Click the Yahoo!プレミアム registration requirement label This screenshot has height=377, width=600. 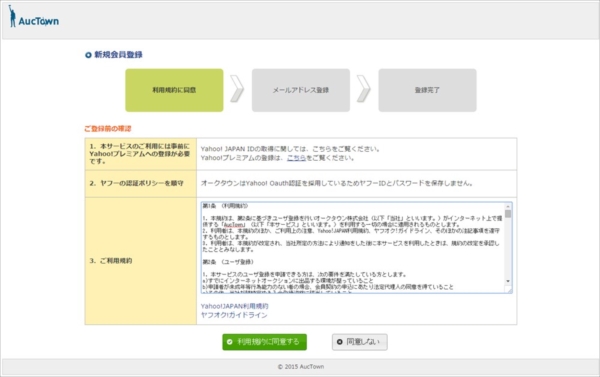pos(140,154)
